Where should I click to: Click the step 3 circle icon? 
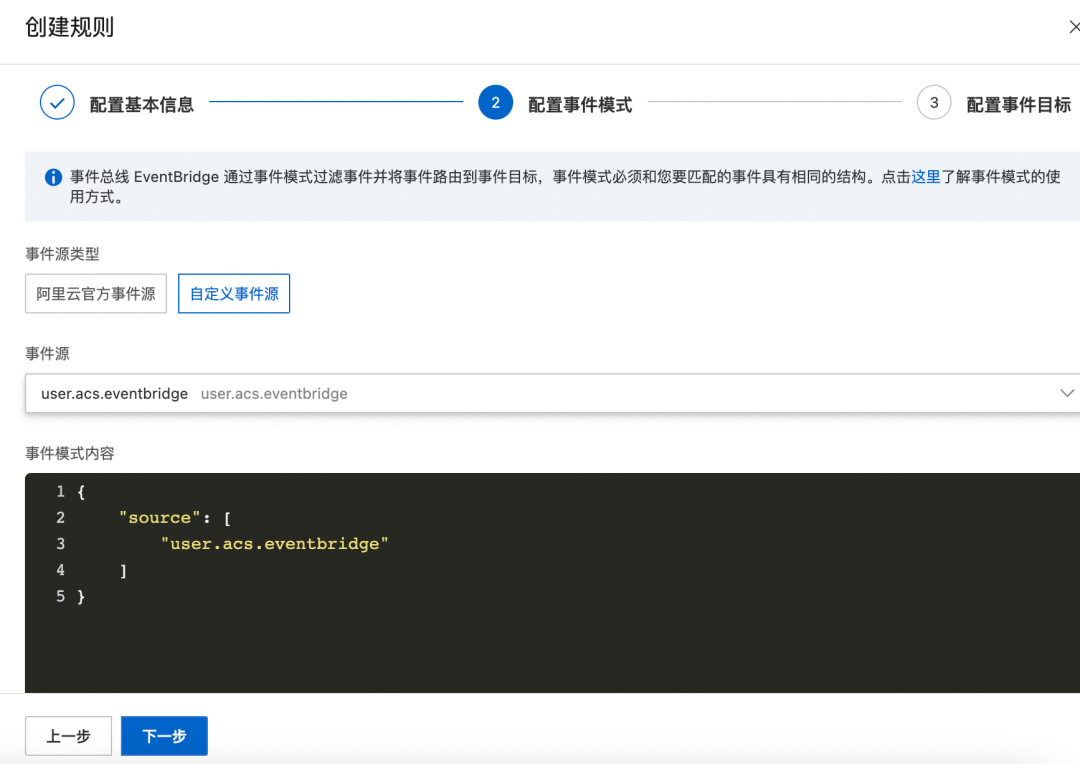[x=934, y=103]
